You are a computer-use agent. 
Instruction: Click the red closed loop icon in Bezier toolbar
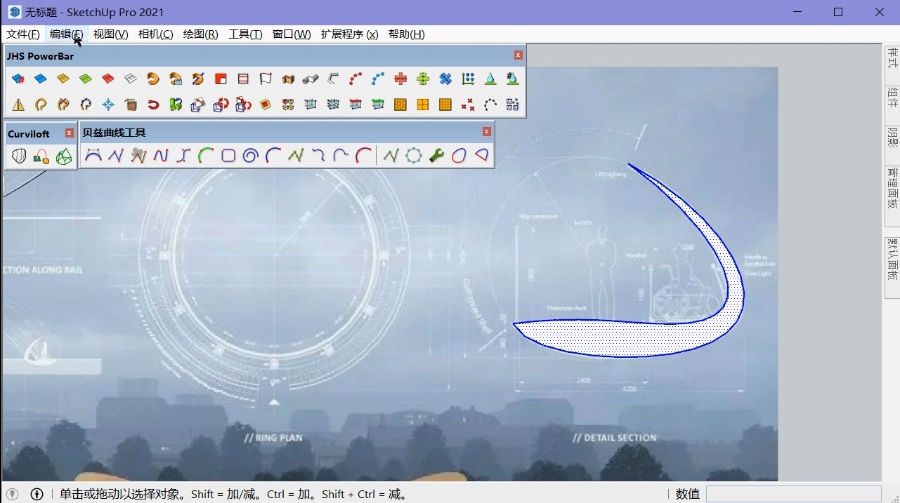459,155
